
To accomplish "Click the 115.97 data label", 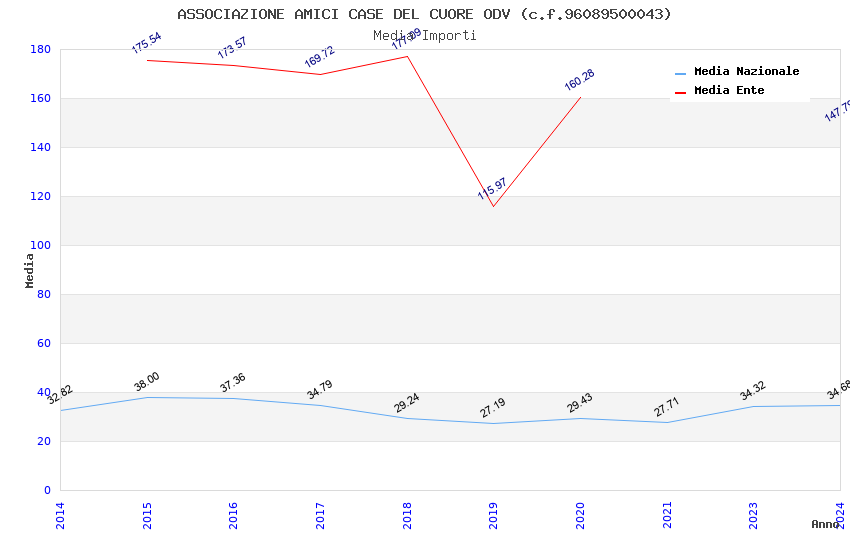I will (x=492, y=189).
